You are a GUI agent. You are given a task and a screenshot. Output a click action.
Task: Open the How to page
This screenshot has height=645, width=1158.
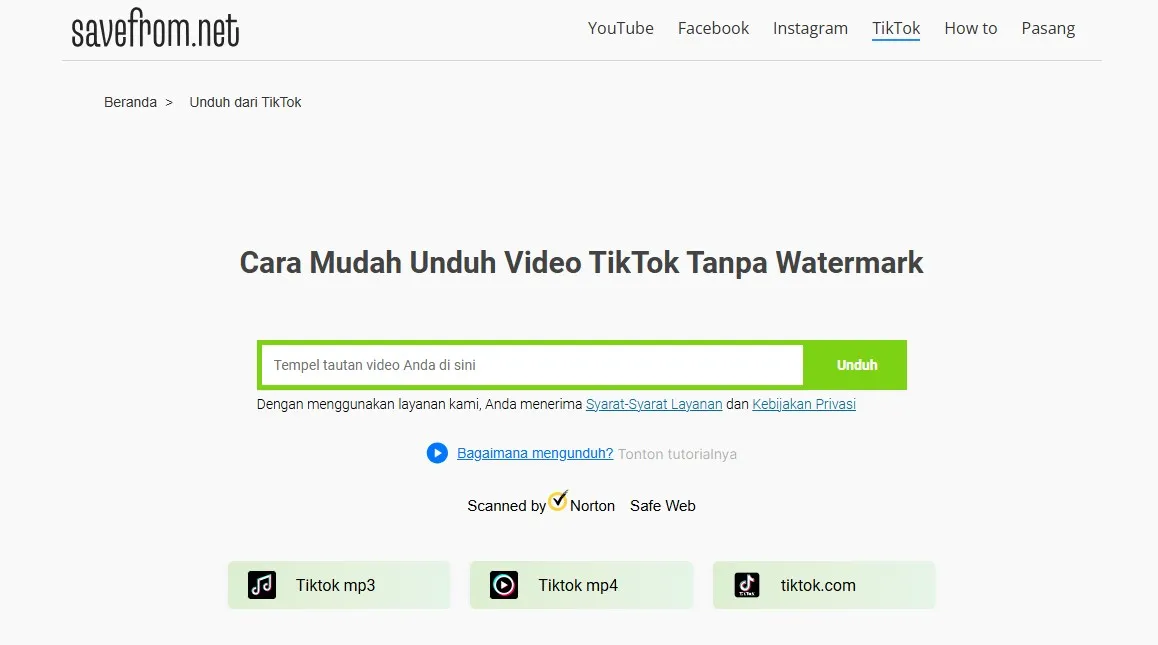click(x=970, y=28)
